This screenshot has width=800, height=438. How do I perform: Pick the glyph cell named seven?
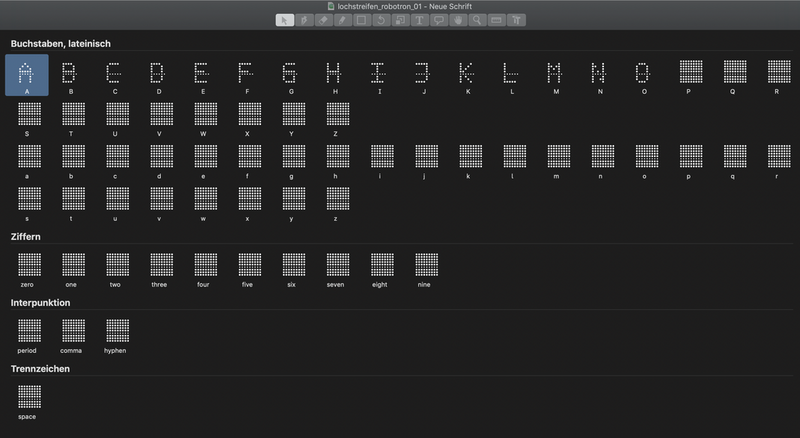pyautogui.click(x=335, y=265)
